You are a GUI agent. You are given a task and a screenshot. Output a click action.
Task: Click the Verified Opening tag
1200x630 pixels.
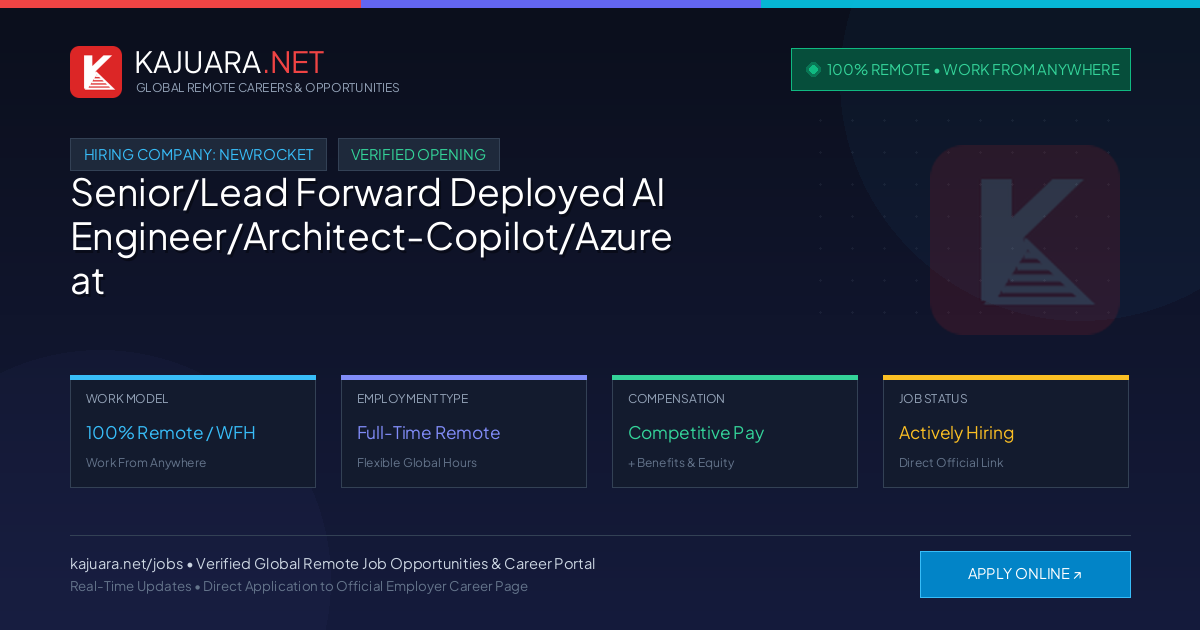coord(419,154)
